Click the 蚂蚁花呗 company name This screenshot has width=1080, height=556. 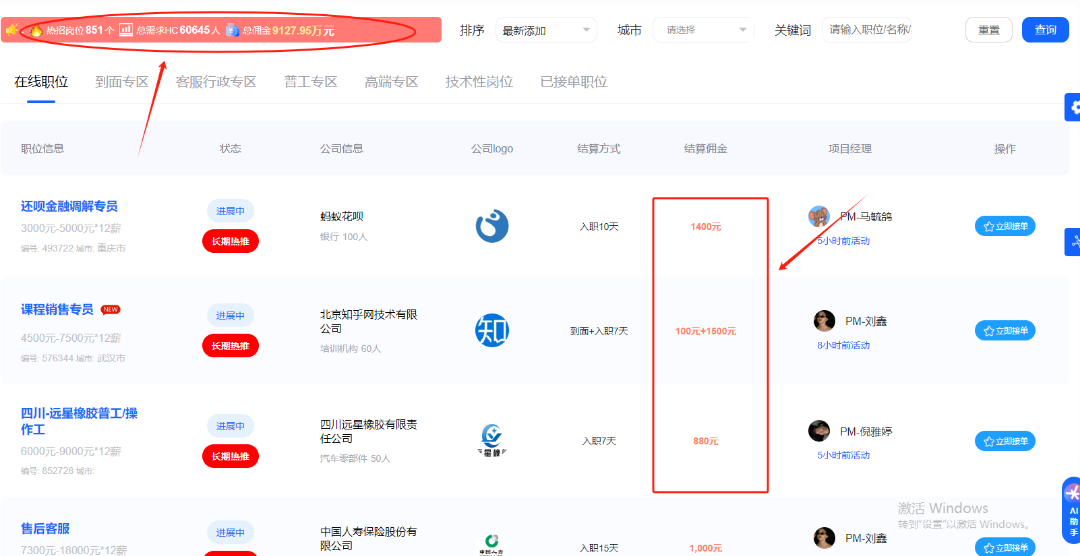click(x=342, y=216)
